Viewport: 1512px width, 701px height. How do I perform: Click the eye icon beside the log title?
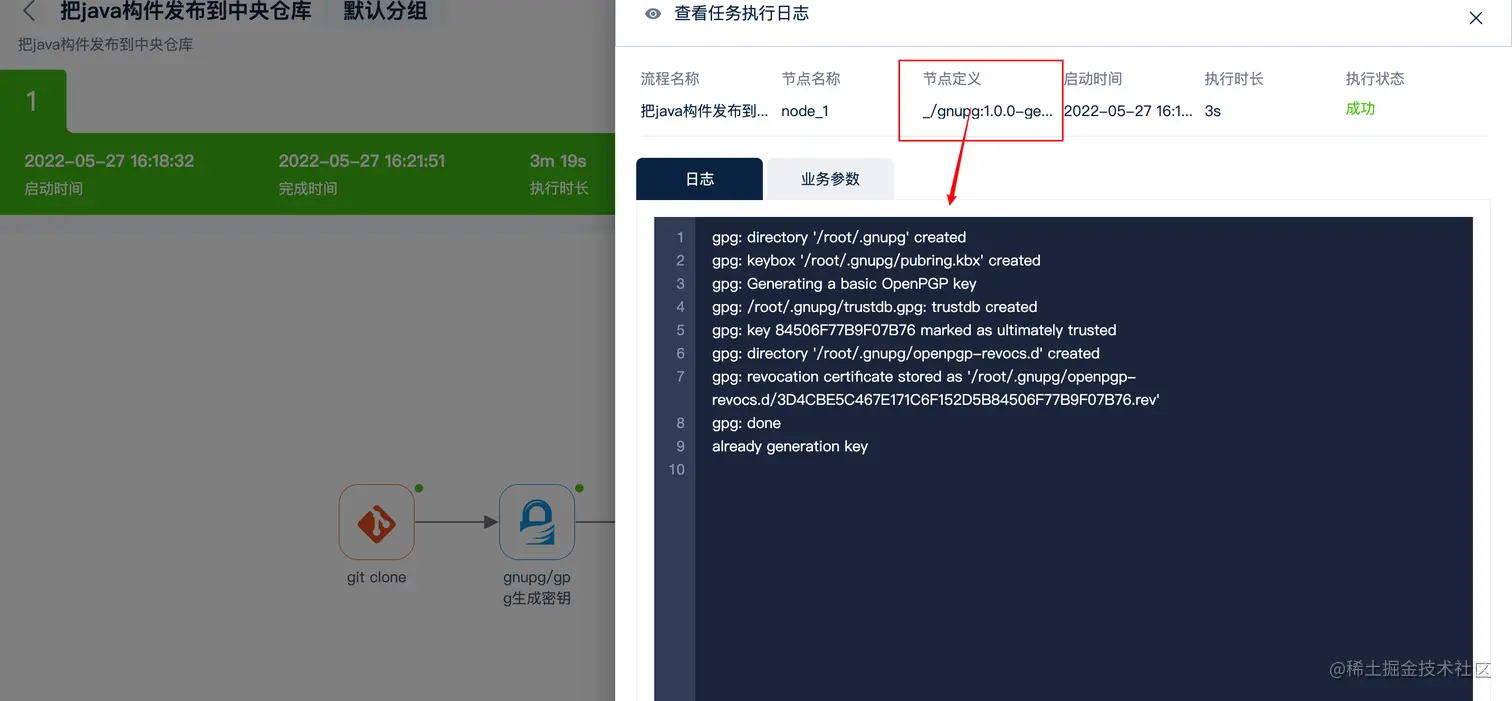(653, 14)
